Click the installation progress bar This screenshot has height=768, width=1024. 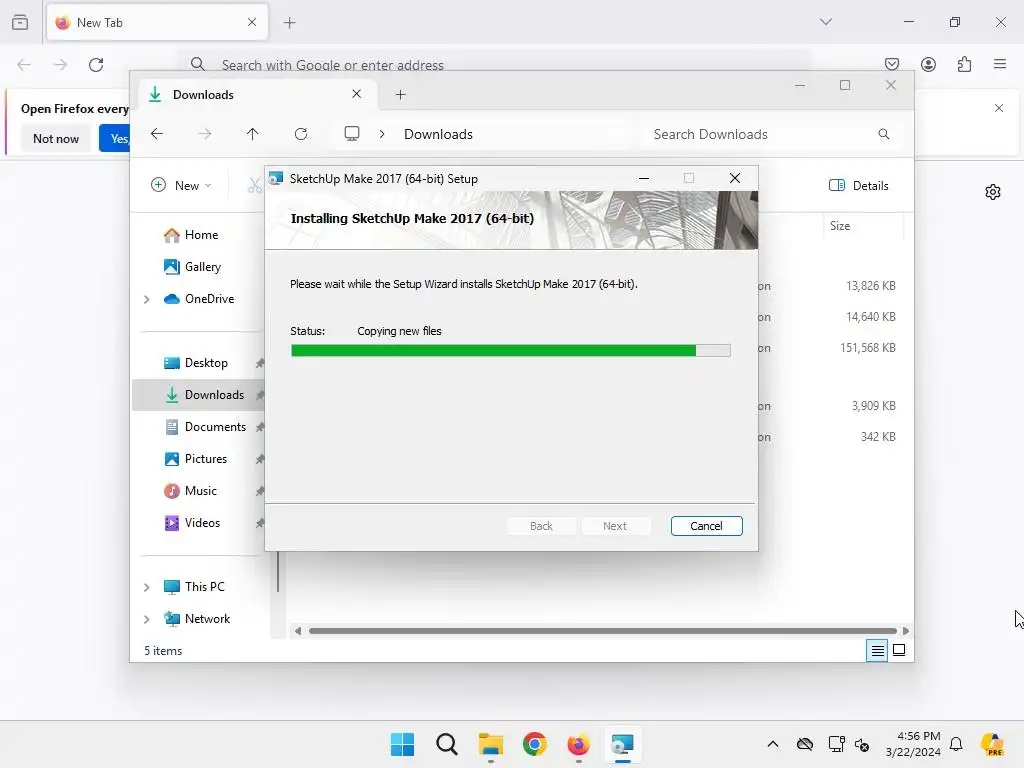(x=511, y=351)
